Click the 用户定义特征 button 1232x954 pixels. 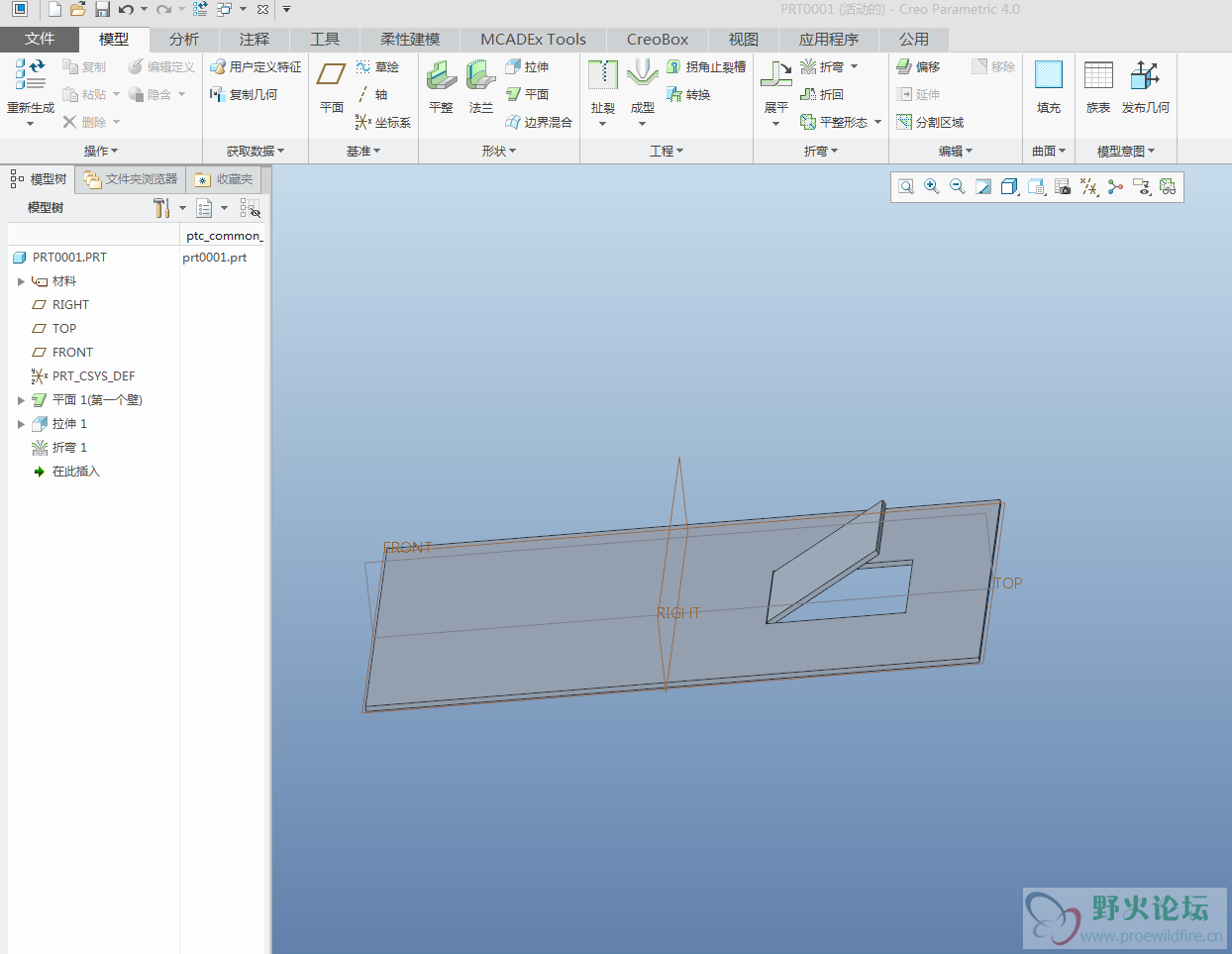[x=256, y=66]
